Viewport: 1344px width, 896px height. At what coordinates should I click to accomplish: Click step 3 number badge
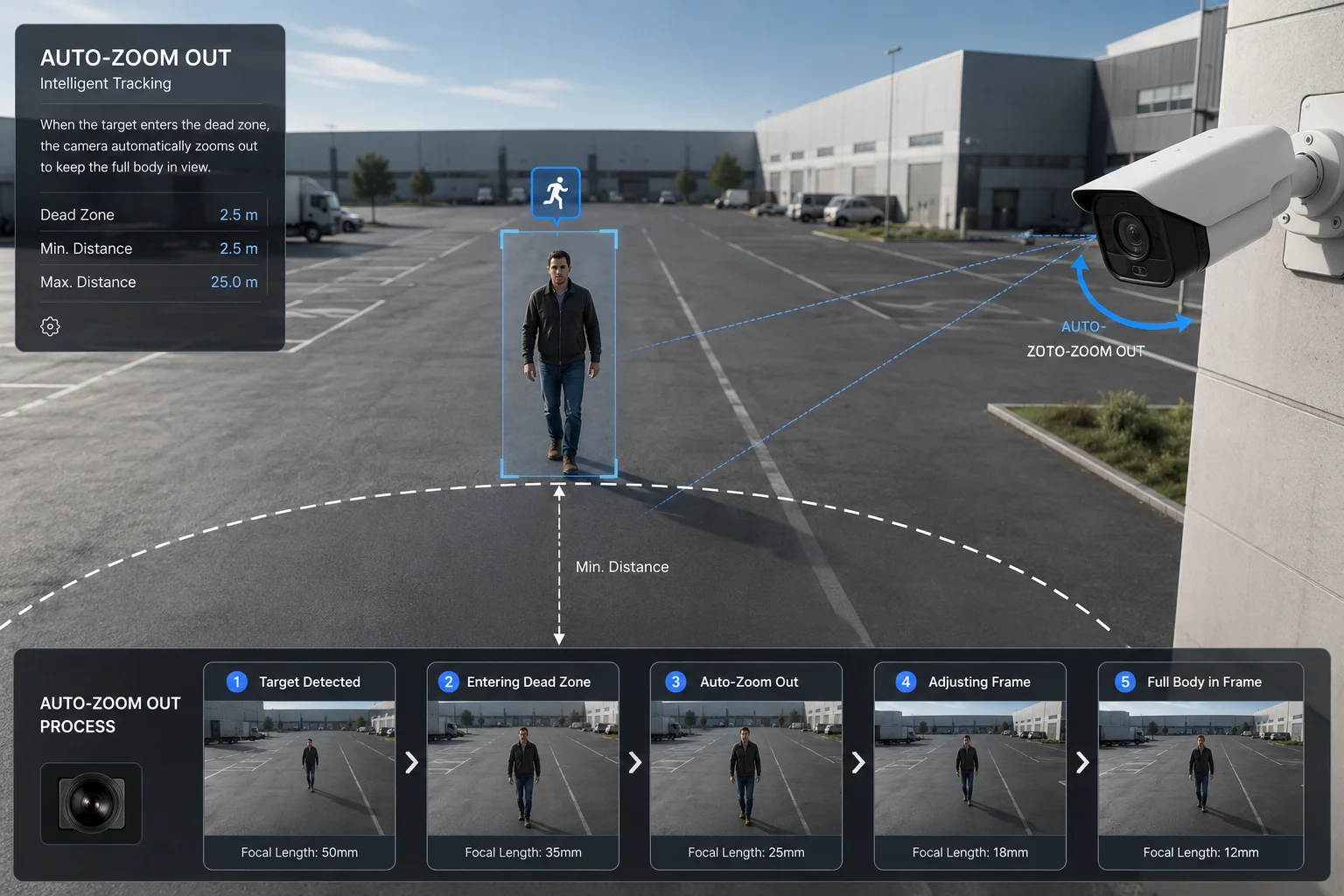click(x=675, y=682)
